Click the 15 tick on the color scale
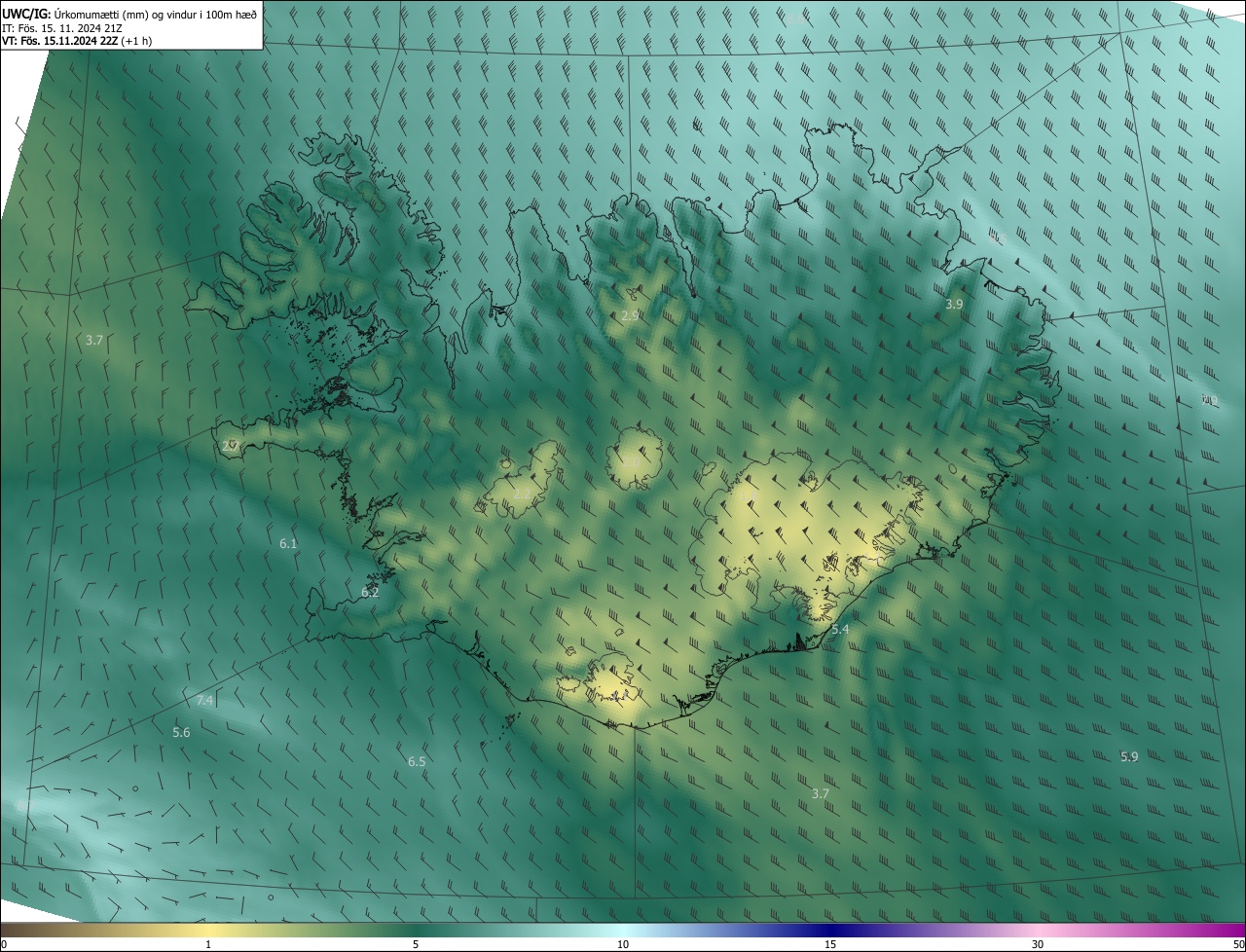 click(x=830, y=945)
